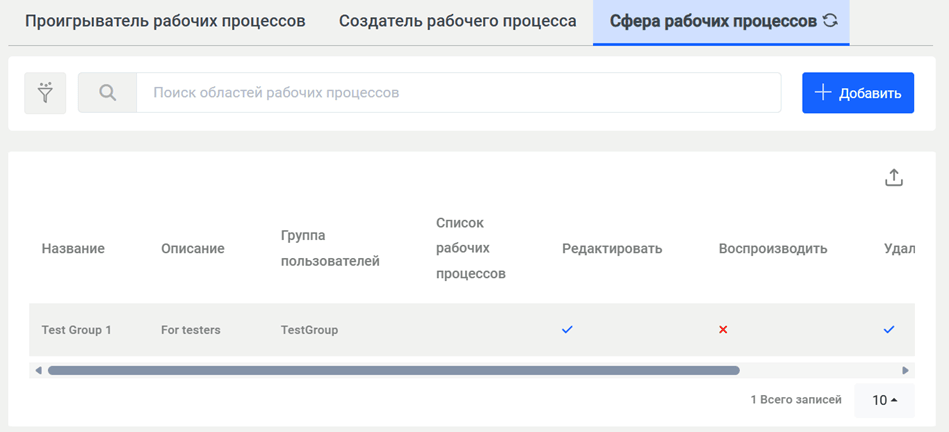Click the Test Group 1 cell
This screenshot has width=949, height=432.
[x=76, y=330]
